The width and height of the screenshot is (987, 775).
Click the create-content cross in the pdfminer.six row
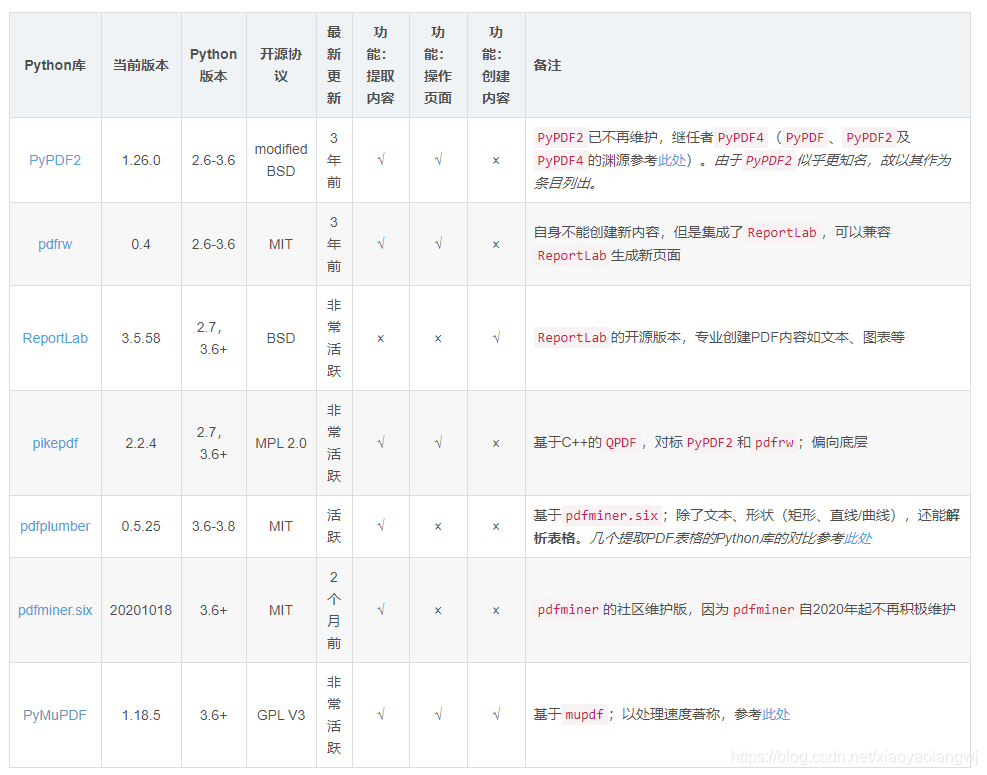pos(495,611)
